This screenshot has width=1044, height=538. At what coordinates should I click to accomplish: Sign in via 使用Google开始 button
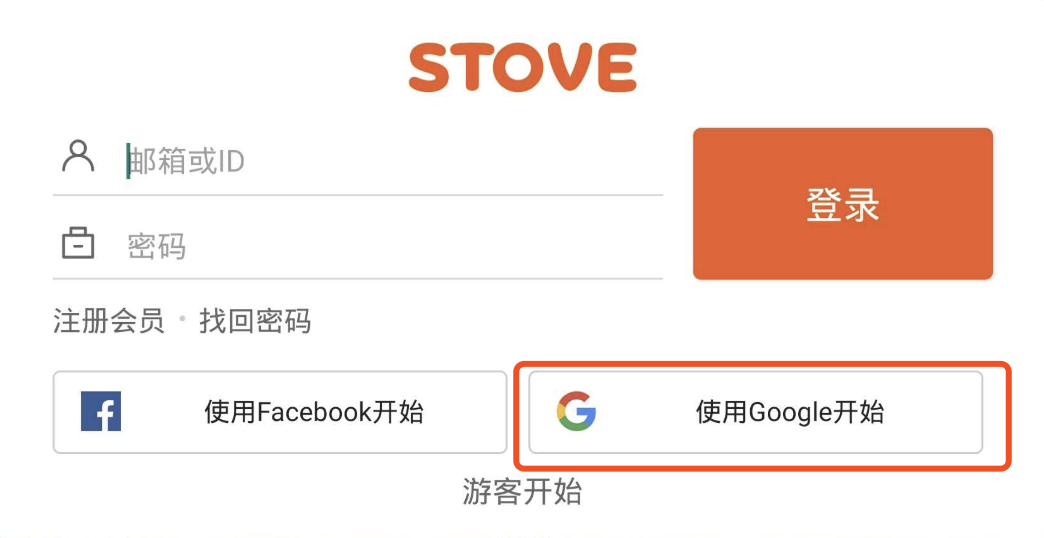756,412
